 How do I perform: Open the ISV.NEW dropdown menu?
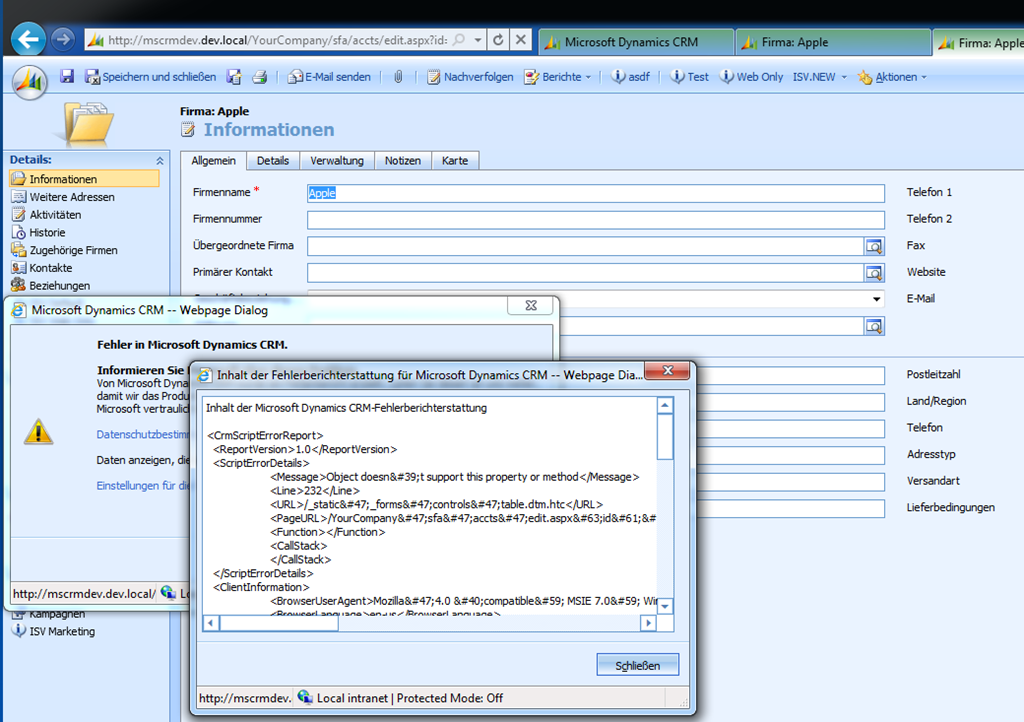tap(820, 77)
